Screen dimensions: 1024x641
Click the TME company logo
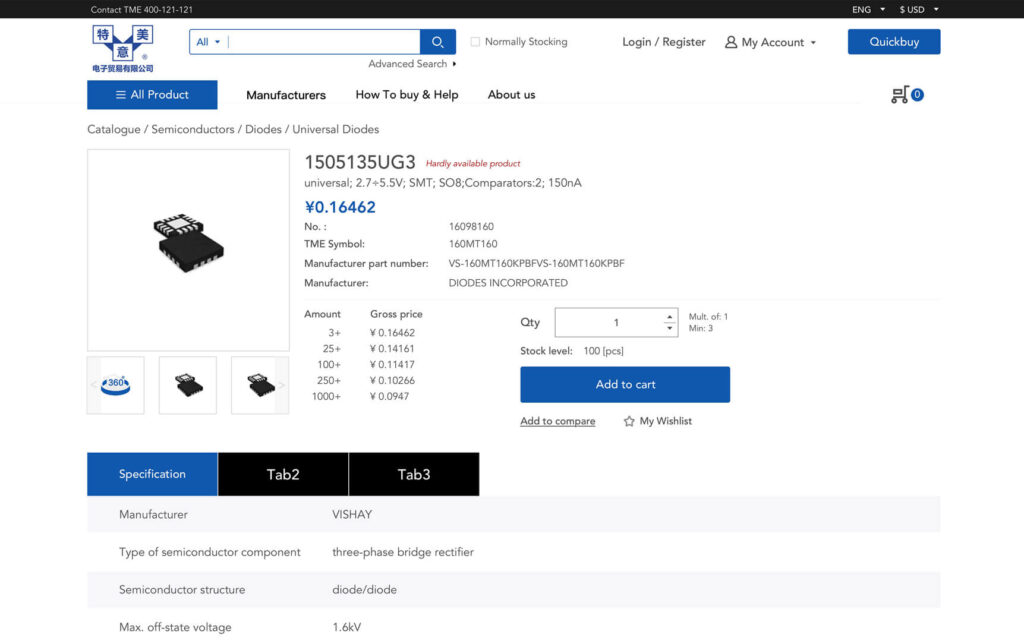point(123,48)
